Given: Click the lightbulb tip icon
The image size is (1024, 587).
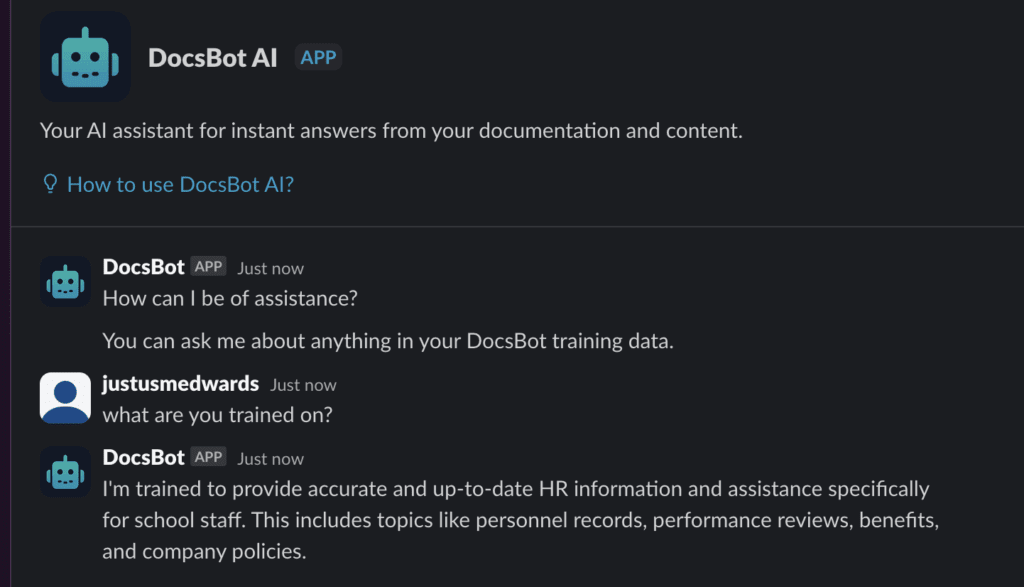Looking at the screenshot, I should 49,184.
